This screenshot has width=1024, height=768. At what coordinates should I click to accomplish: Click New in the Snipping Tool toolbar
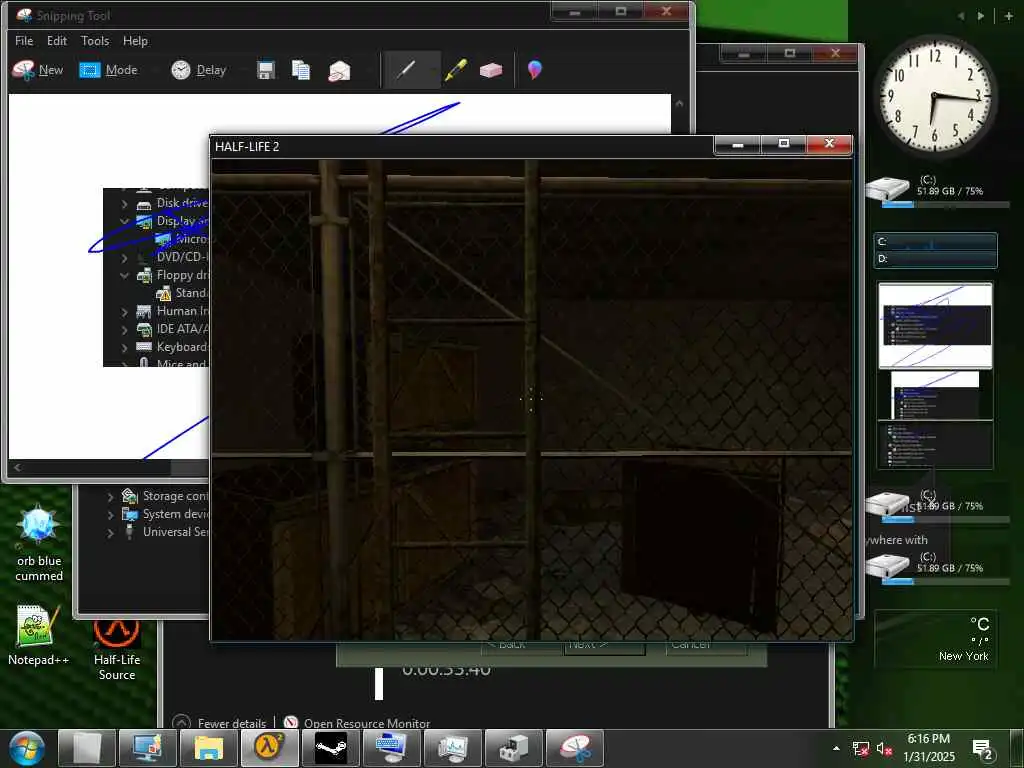[x=38, y=70]
